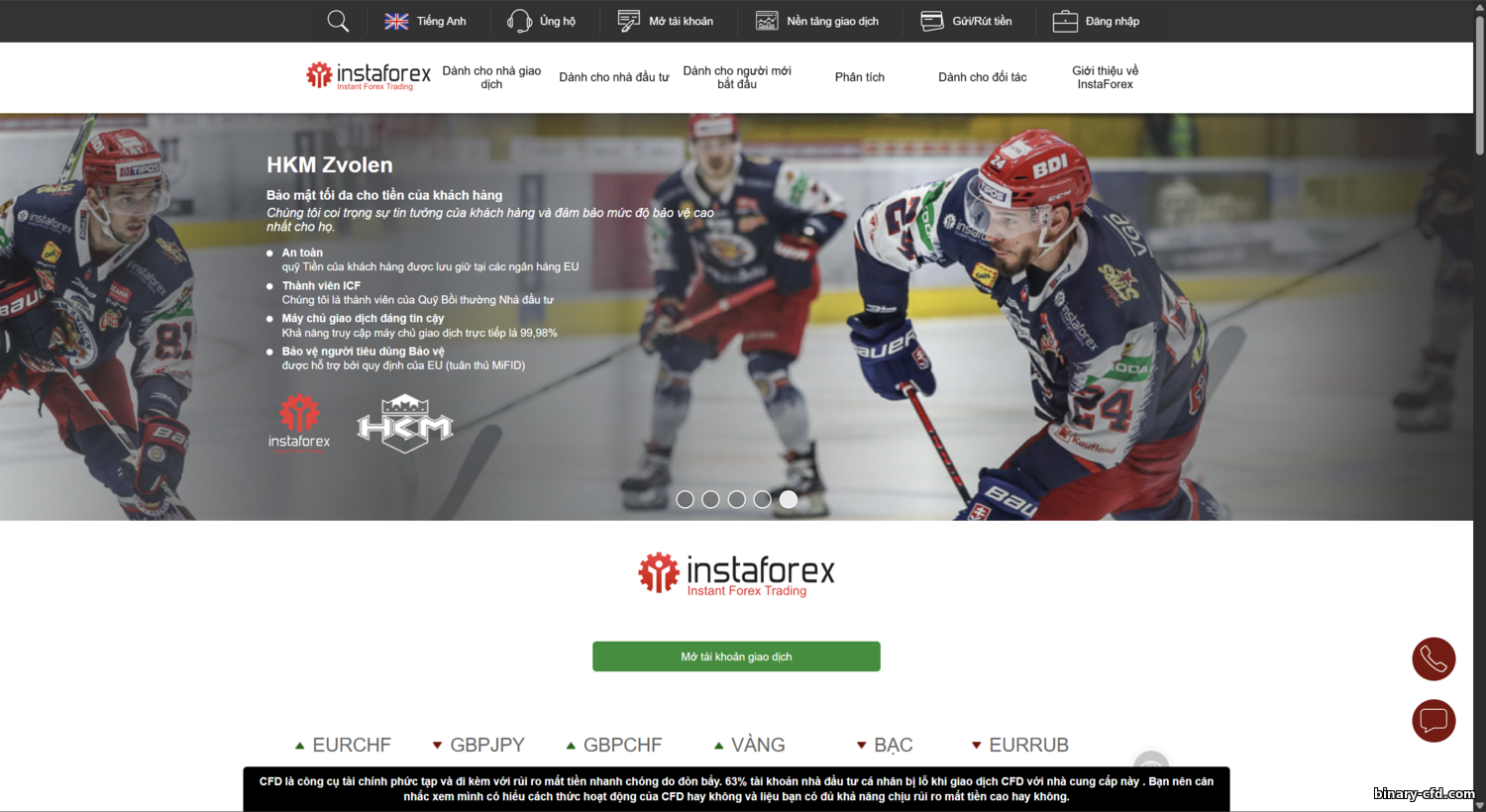The width and height of the screenshot is (1486, 812).
Task: Select the fifth carousel slide dot
Action: pyautogui.click(x=789, y=499)
